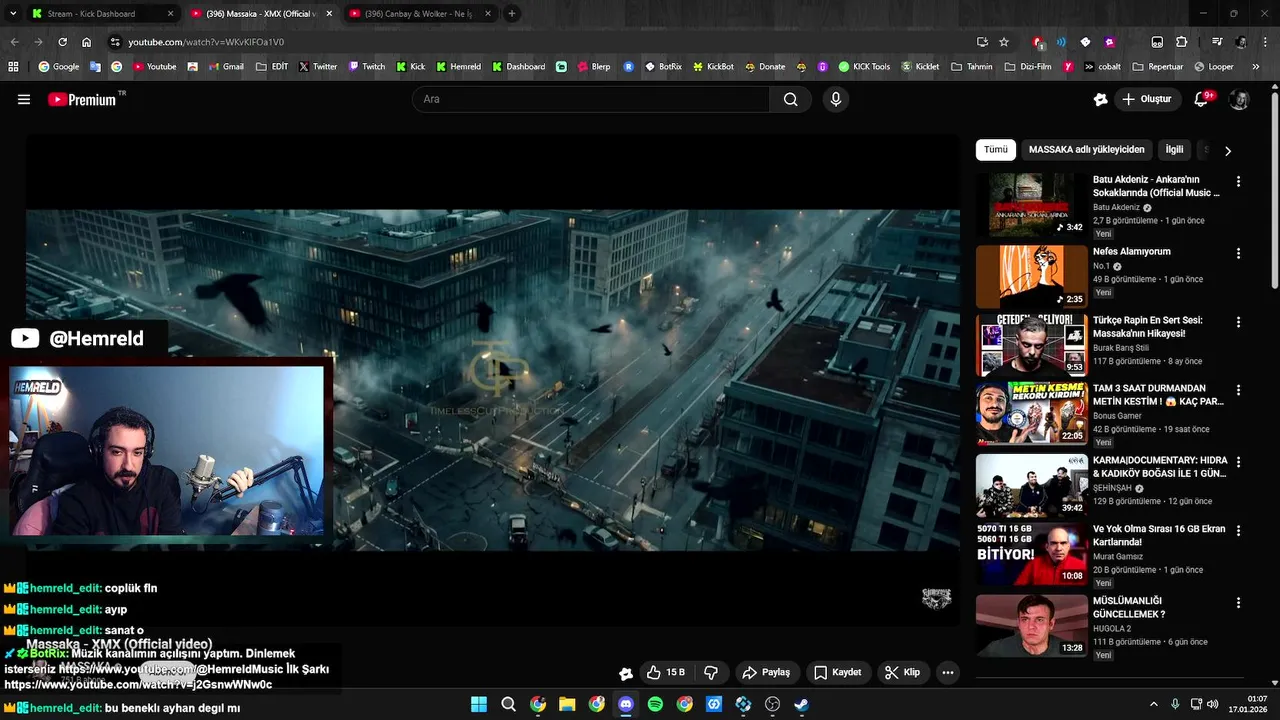Open options for Nefes Alamıyorum video
This screenshot has height=720, width=1280.
point(1238,253)
